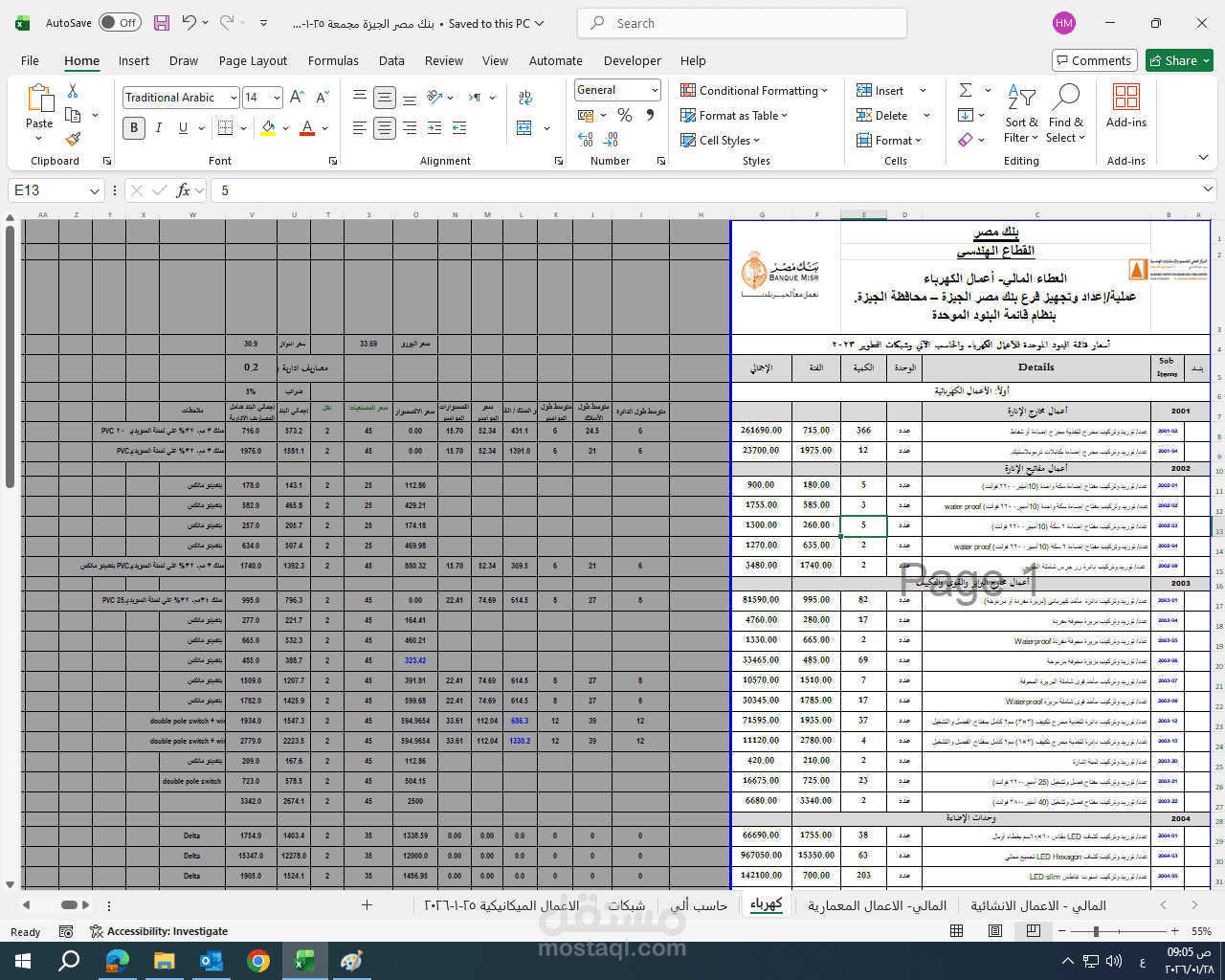Screen dimensions: 1225x980
Task: Click the Search box in title bar
Action: 742,23
